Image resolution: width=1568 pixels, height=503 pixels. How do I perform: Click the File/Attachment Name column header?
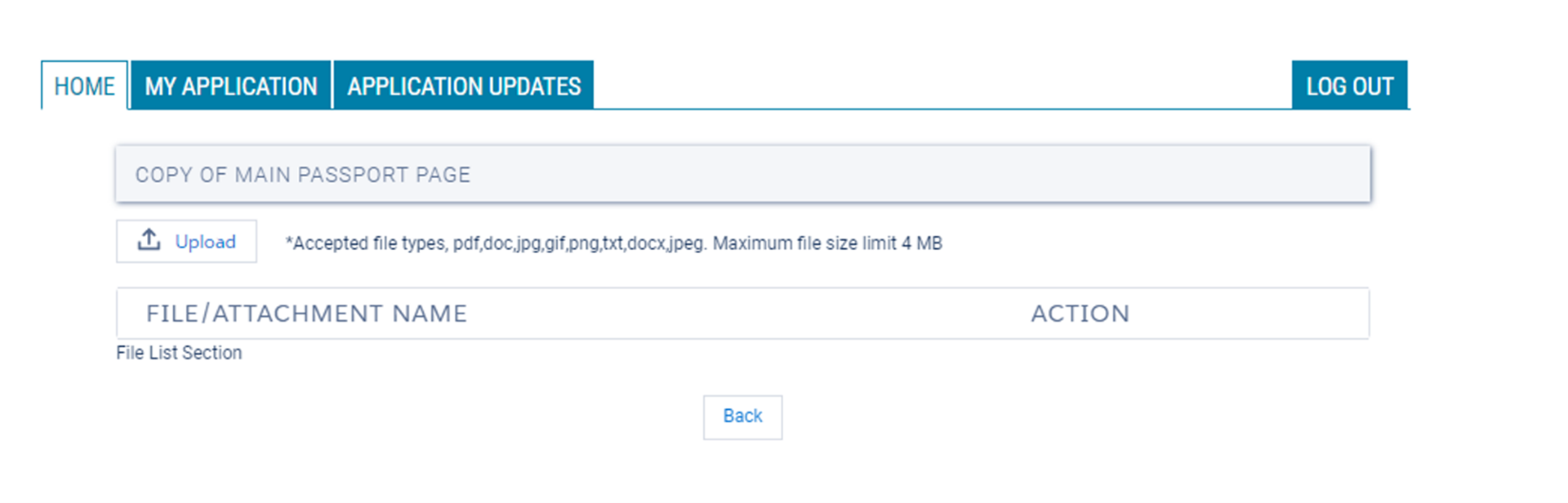click(306, 314)
